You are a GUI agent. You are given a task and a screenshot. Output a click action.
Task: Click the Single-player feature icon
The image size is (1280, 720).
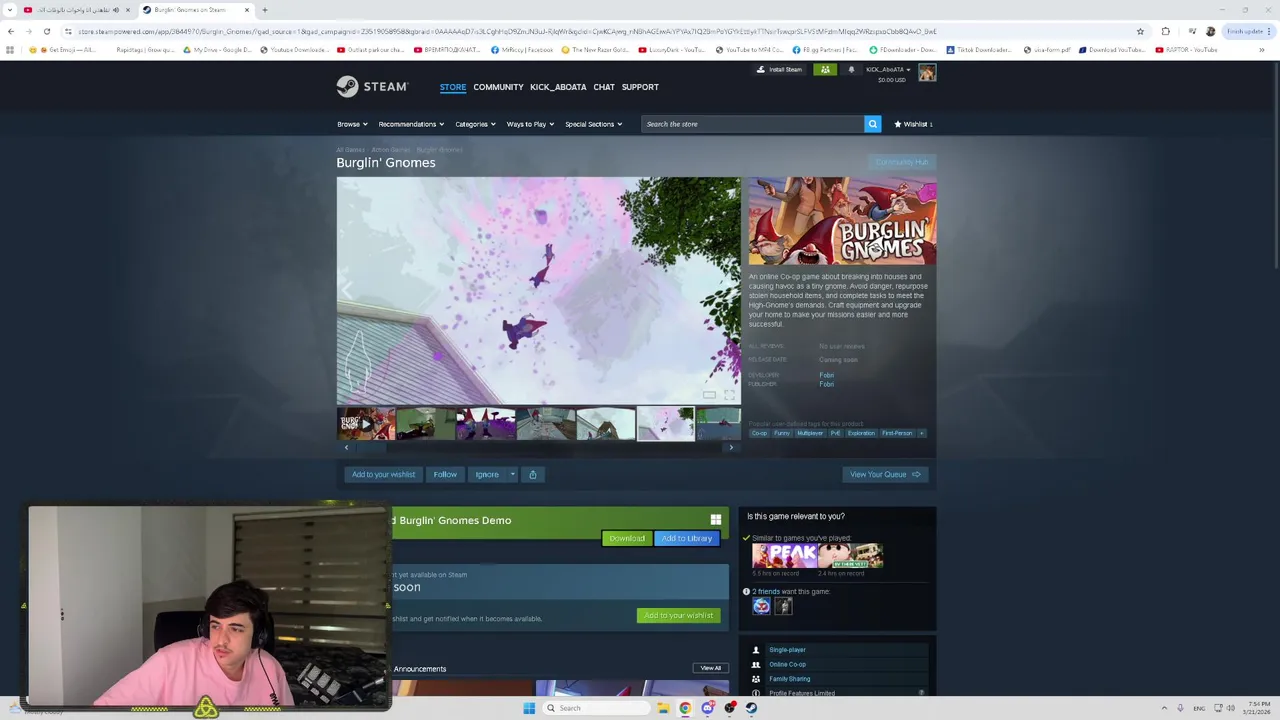pos(756,650)
